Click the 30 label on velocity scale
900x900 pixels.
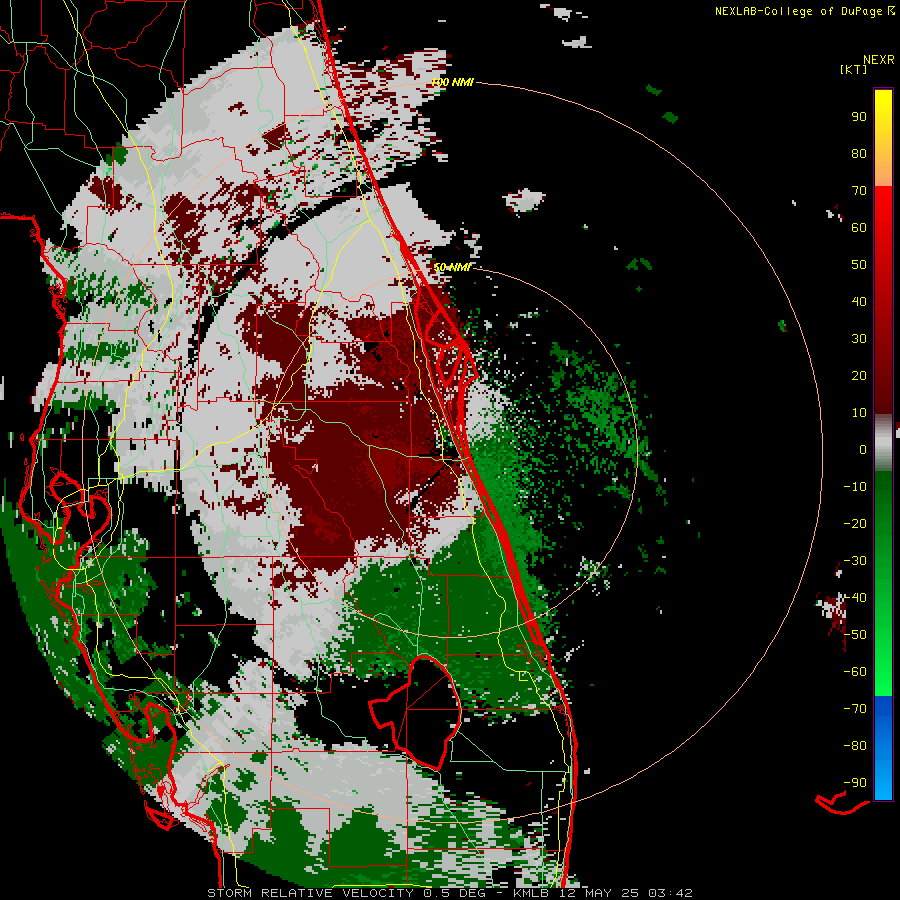(x=859, y=339)
